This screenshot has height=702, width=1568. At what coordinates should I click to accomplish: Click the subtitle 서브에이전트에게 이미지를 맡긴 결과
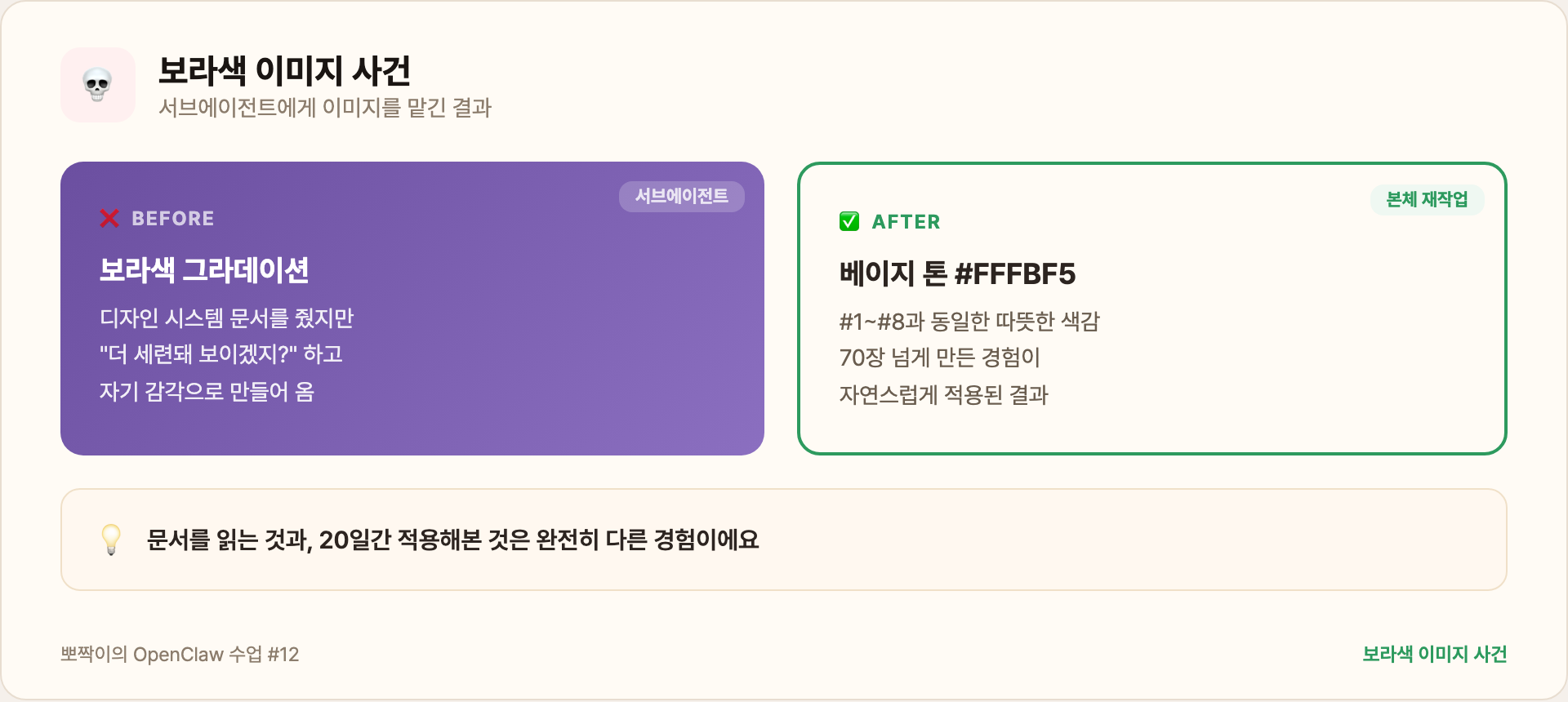pos(325,108)
